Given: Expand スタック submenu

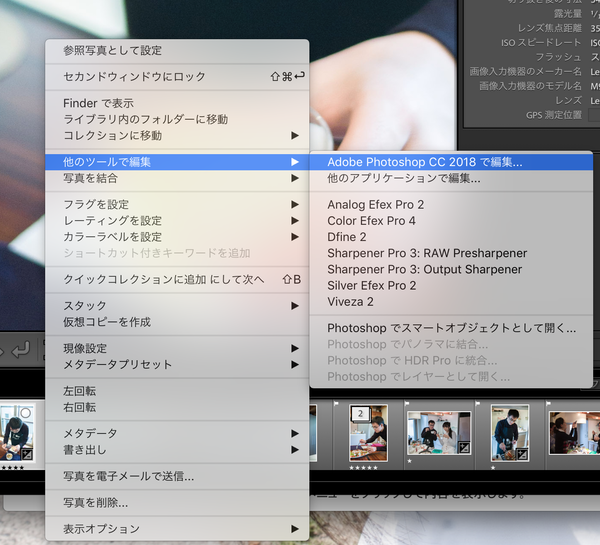Looking at the screenshot, I should (177, 306).
